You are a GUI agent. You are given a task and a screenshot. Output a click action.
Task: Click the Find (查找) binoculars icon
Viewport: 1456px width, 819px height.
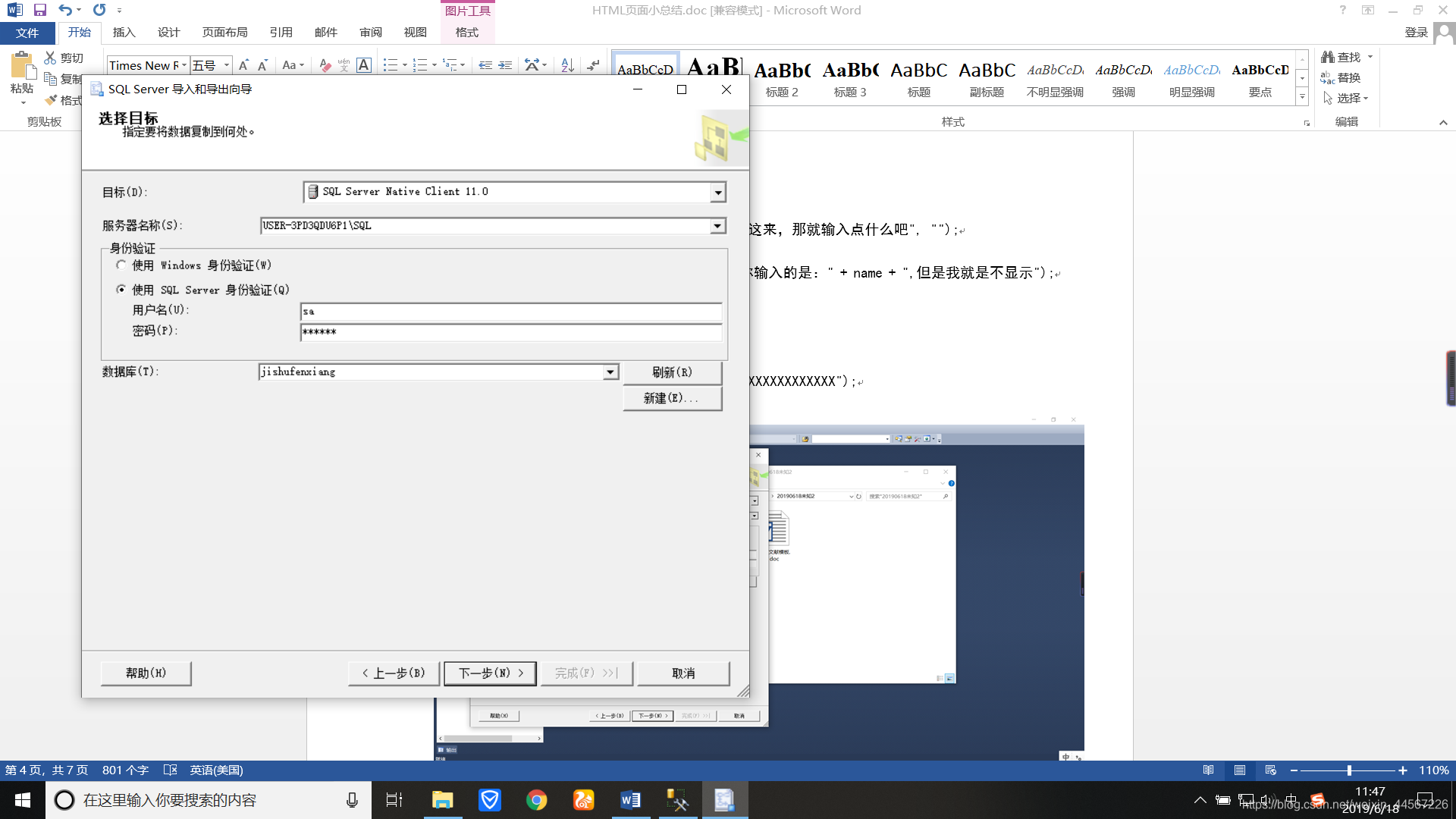(x=1328, y=57)
